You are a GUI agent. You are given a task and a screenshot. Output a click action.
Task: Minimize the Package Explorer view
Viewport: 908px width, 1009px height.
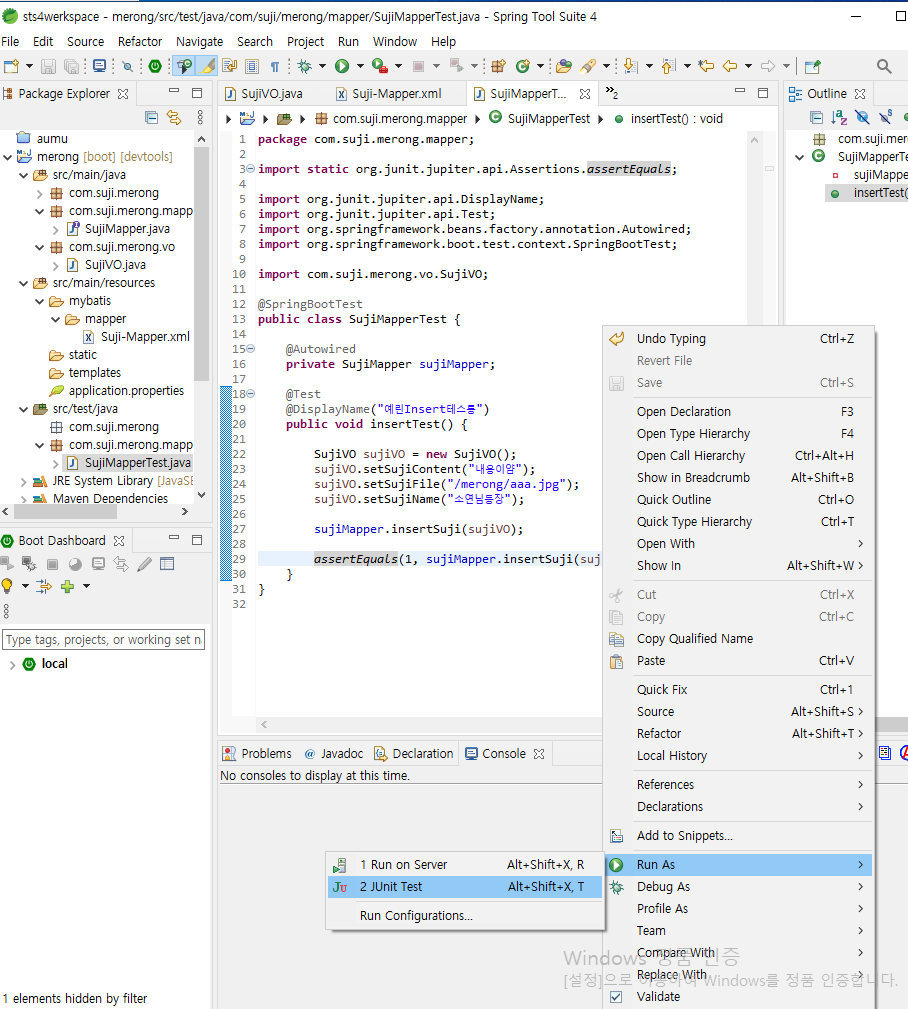pyautogui.click(x=174, y=93)
